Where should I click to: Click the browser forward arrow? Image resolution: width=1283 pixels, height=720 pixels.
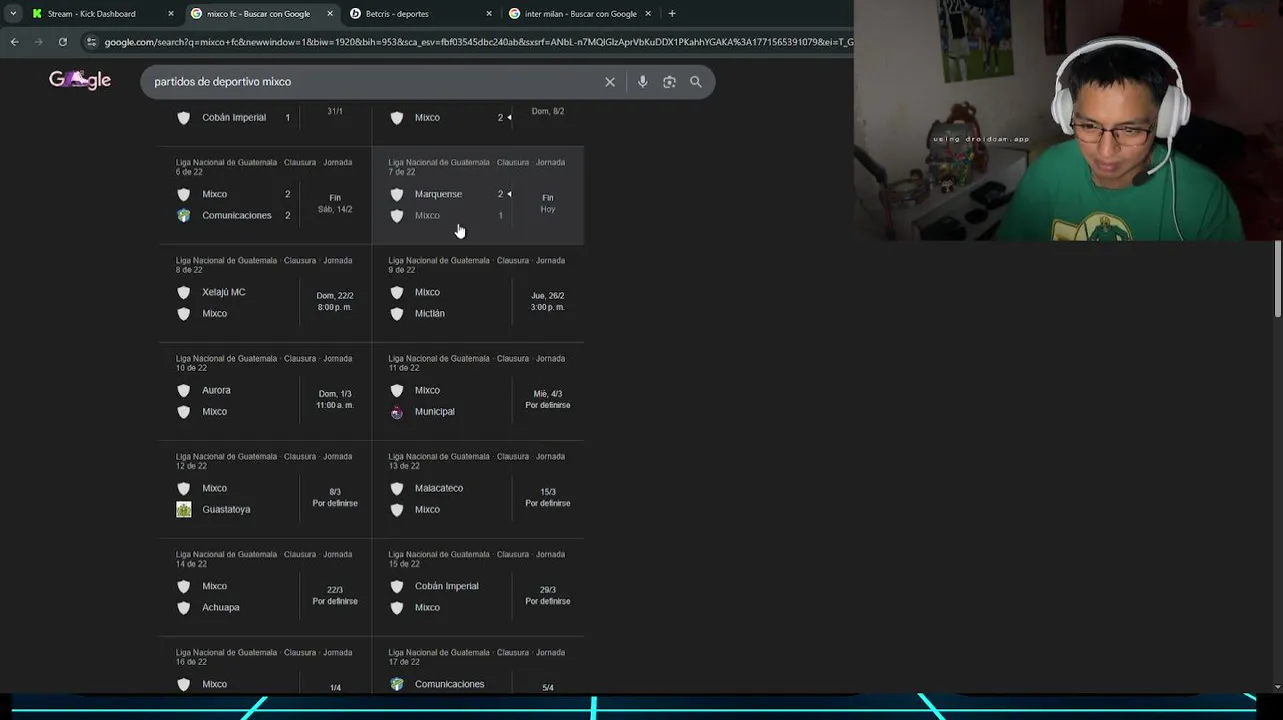click(38, 42)
